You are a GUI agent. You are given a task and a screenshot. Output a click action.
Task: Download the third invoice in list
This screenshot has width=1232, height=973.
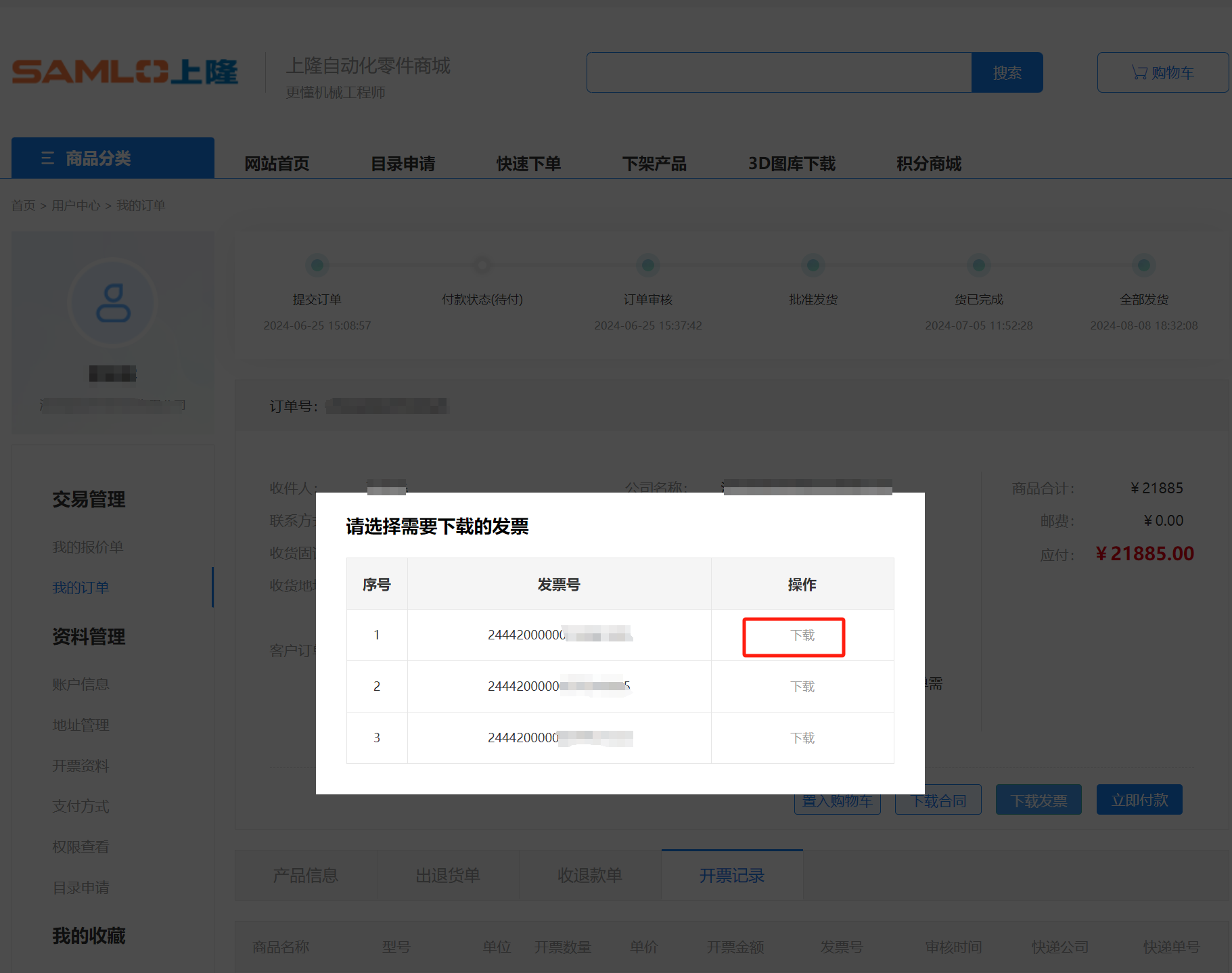[x=802, y=738]
